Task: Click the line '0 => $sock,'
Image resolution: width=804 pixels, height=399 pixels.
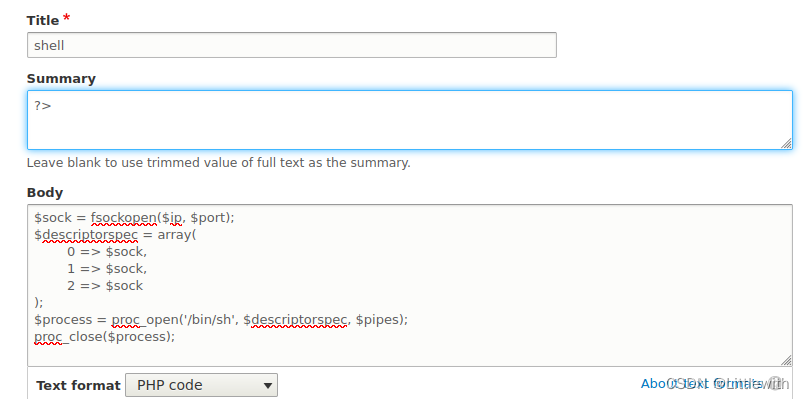Action: pos(107,252)
